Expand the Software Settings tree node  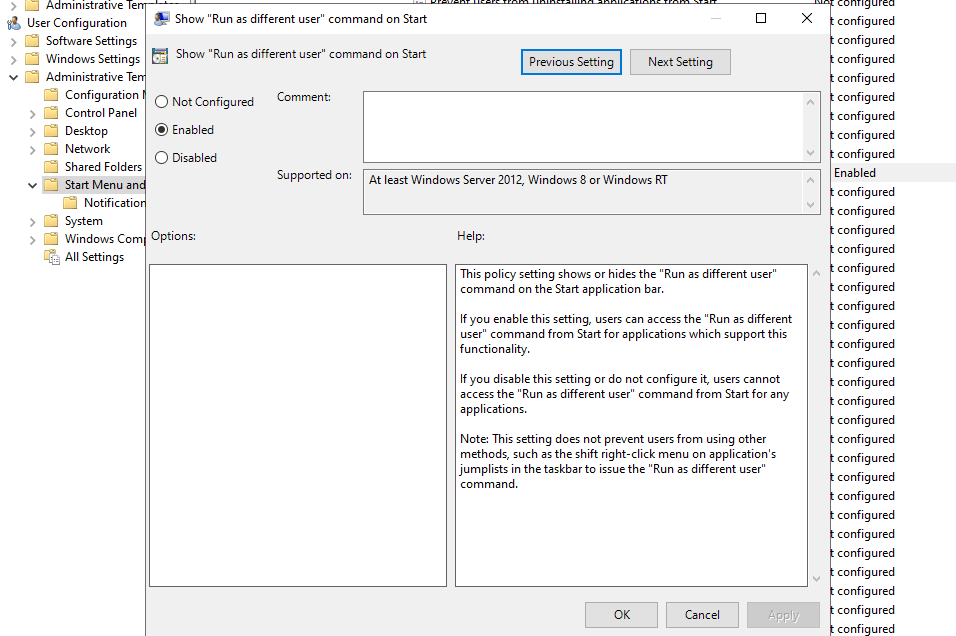click(13, 41)
